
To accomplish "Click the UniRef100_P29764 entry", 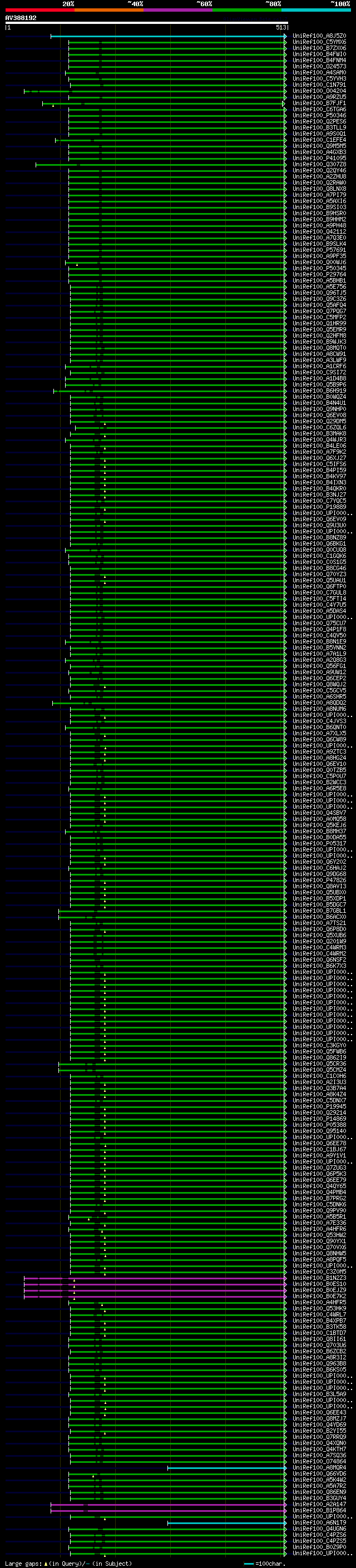I will coord(319,275).
